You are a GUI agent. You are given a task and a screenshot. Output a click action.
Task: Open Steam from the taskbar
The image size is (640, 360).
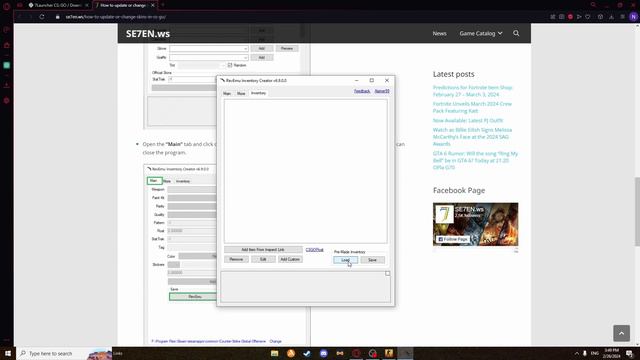[307, 353]
